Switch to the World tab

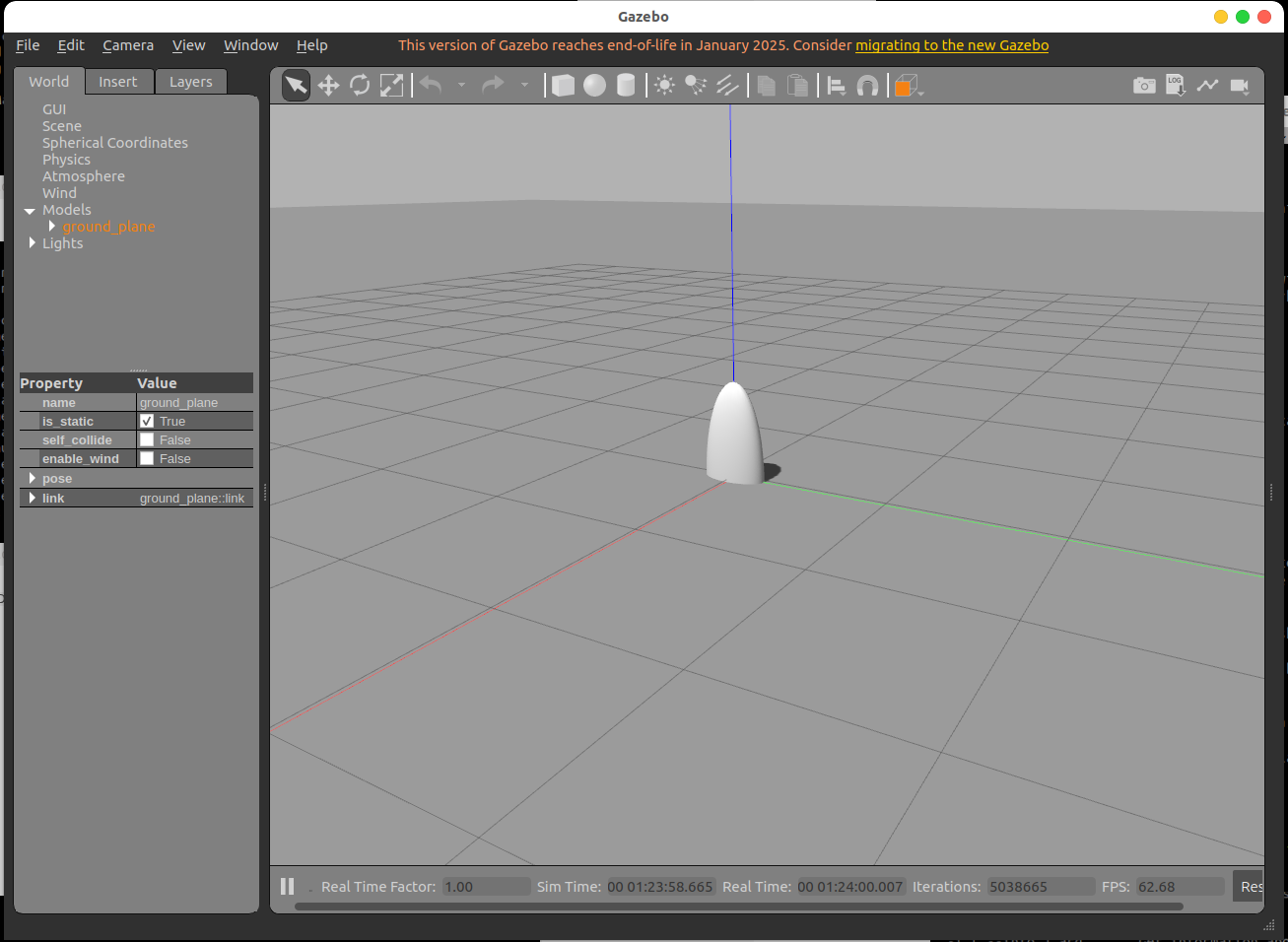[x=49, y=82]
